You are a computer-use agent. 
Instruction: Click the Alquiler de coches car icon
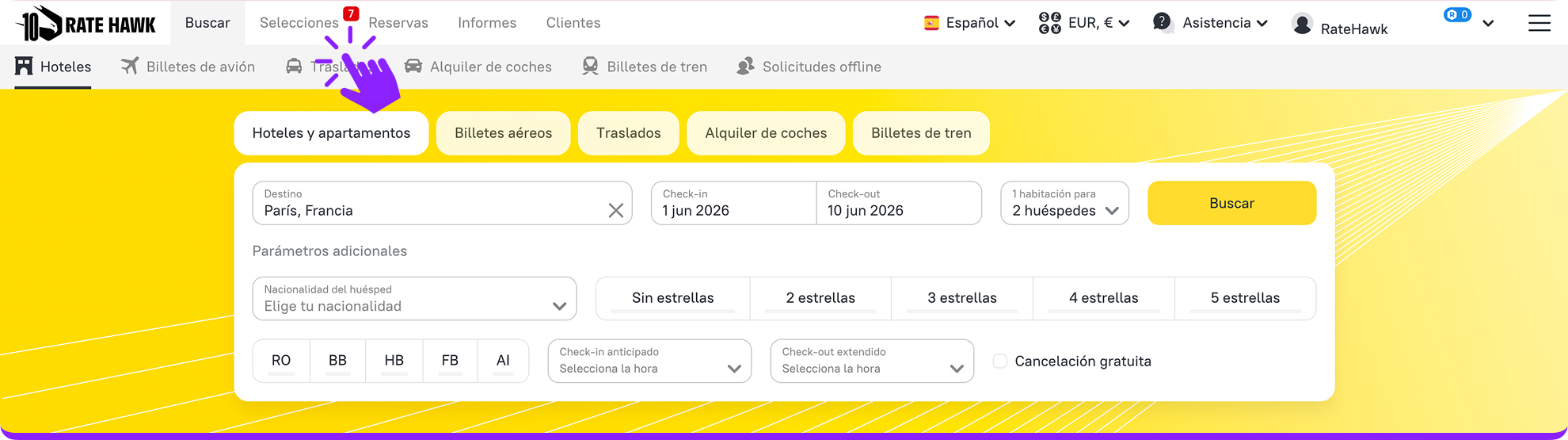[413, 66]
